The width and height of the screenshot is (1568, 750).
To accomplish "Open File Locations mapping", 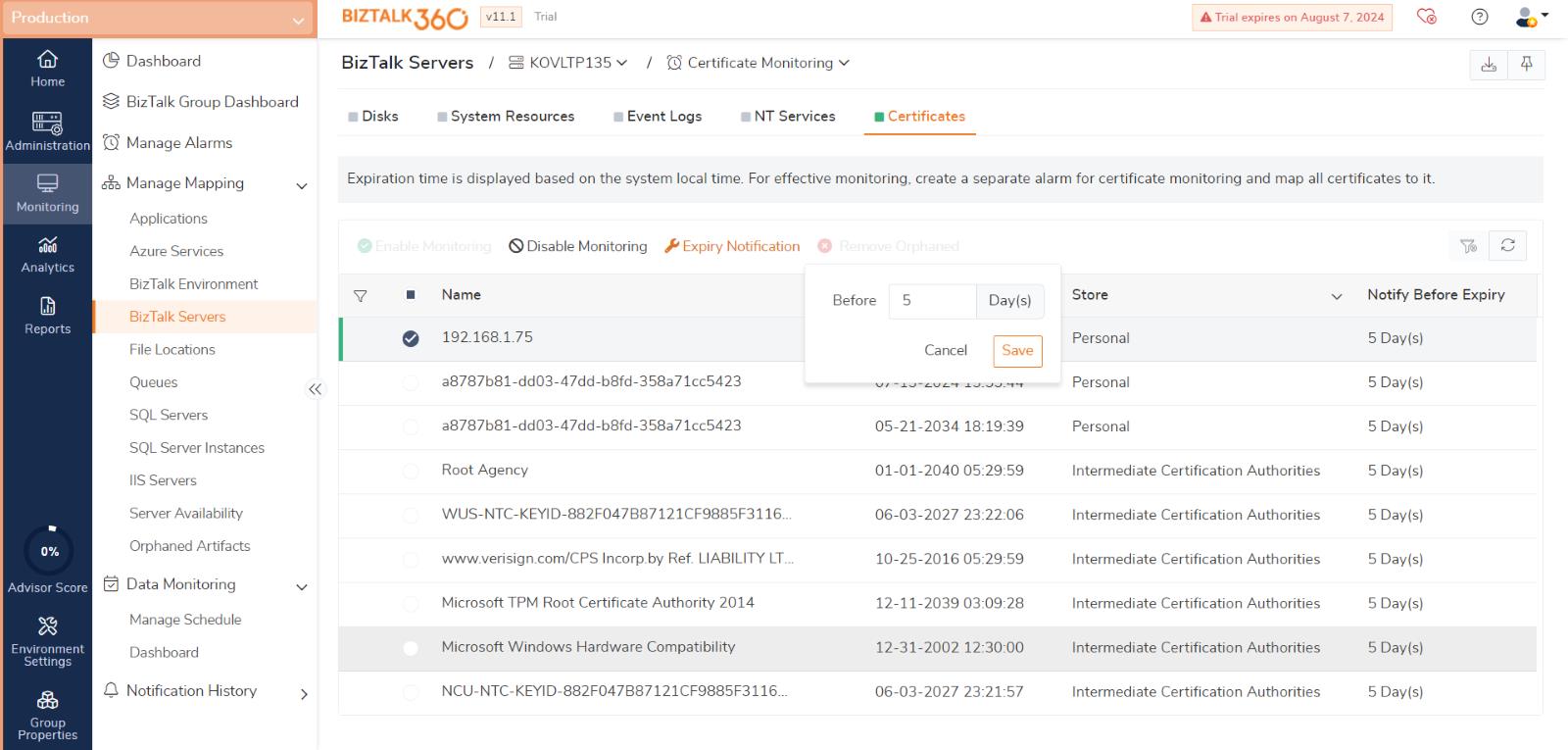I will coord(172,350).
